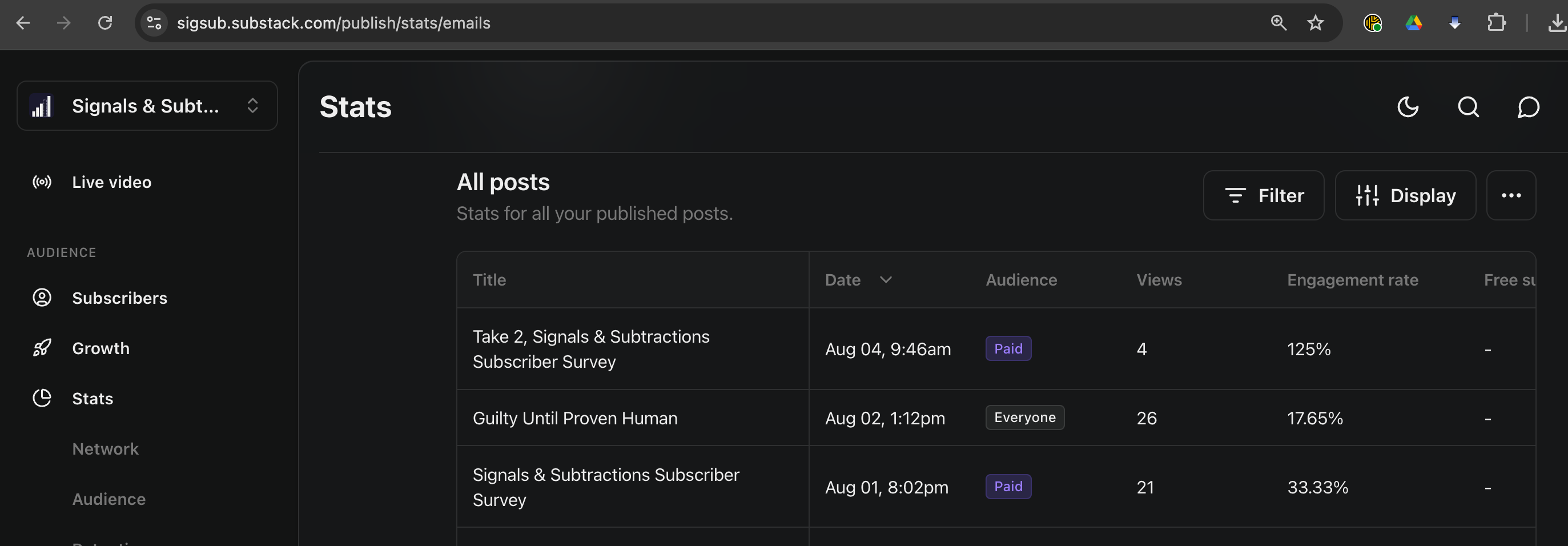
Task: Sort posts by the Date column chevron
Action: coord(886,279)
